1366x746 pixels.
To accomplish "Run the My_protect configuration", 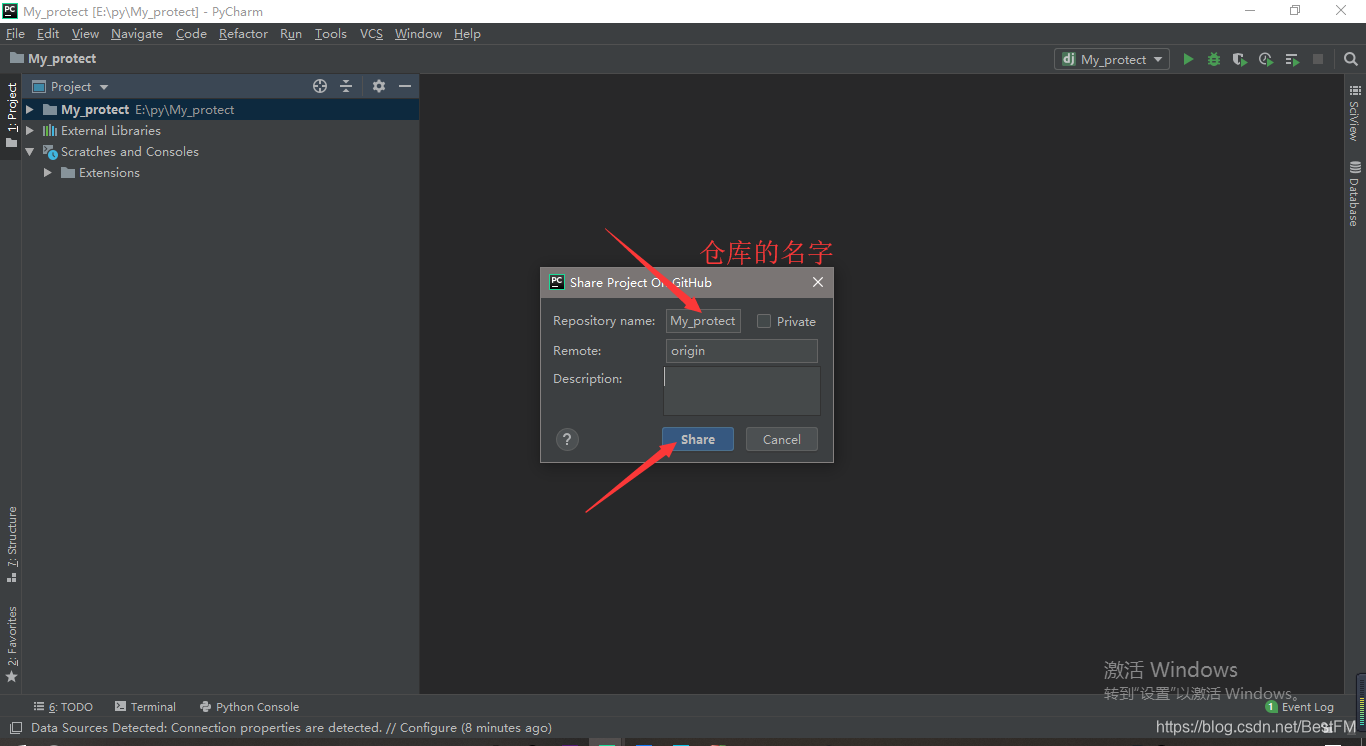I will pos(1188,59).
